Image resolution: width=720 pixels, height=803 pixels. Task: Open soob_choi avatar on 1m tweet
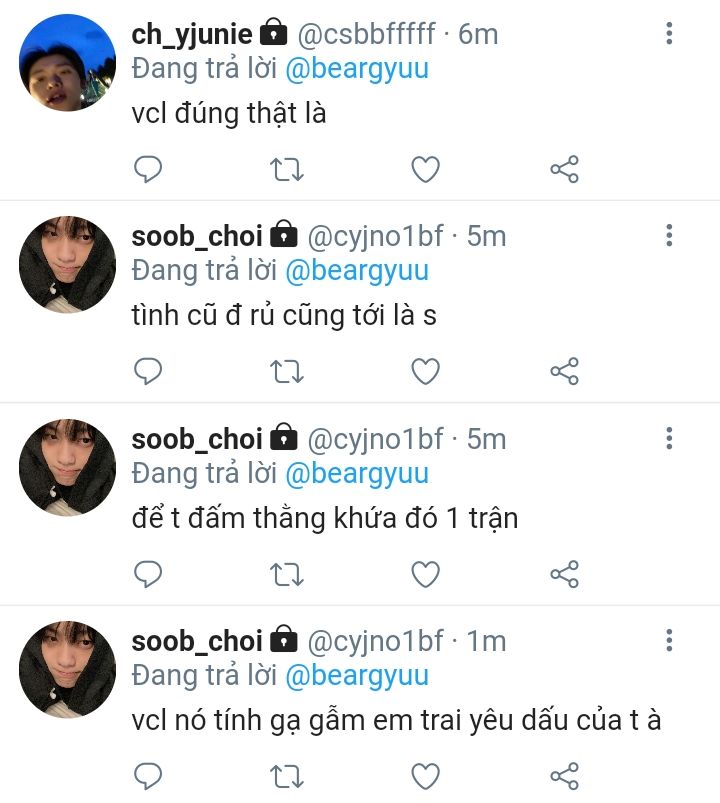point(67,669)
